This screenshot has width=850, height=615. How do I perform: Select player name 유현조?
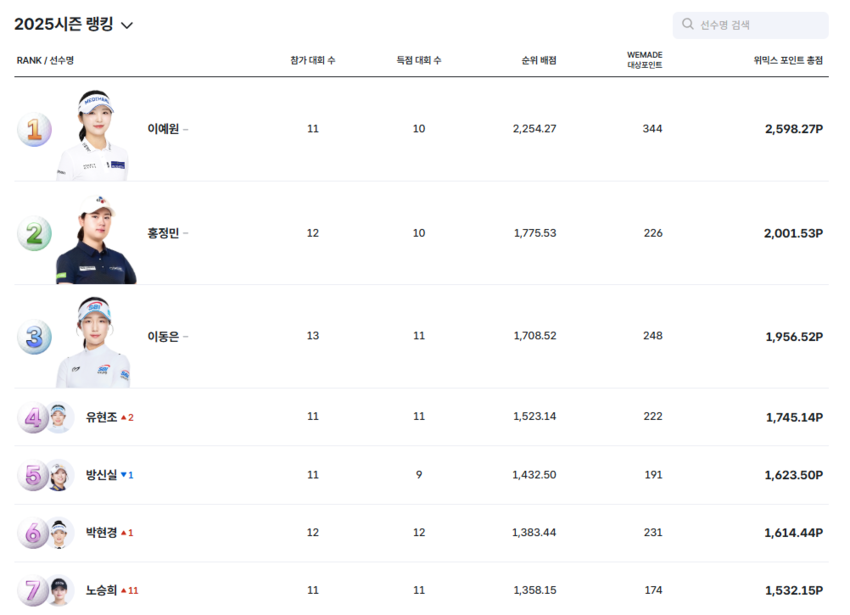(x=101, y=417)
